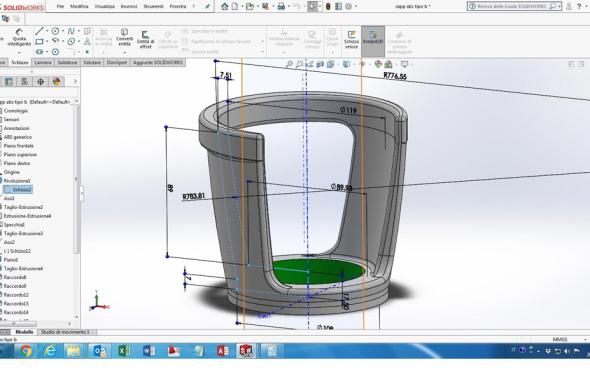Open the search box dropdown arrow

(x=560, y=6)
